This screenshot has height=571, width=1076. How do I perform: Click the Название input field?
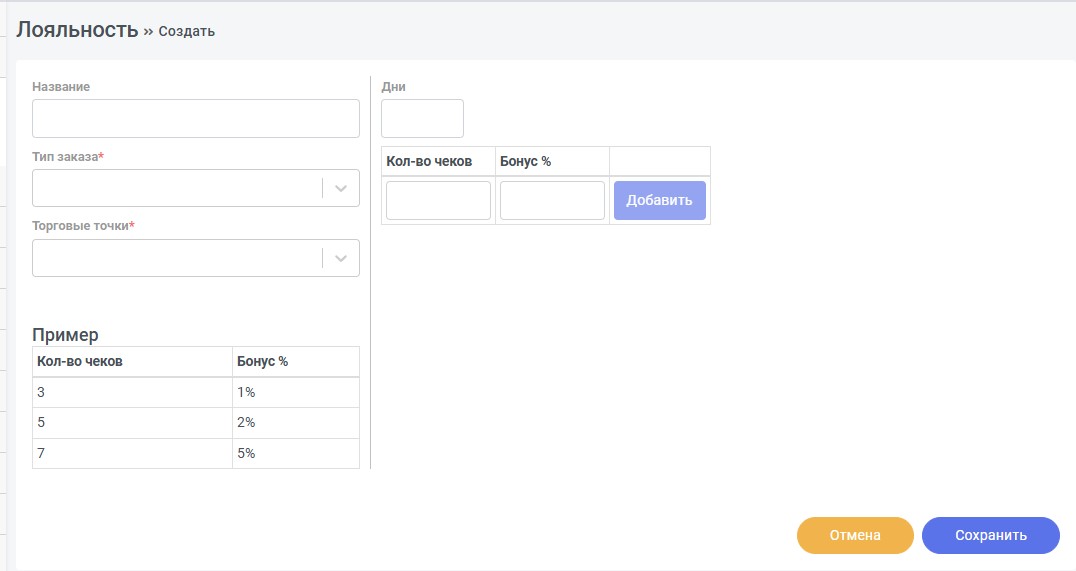(196, 119)
